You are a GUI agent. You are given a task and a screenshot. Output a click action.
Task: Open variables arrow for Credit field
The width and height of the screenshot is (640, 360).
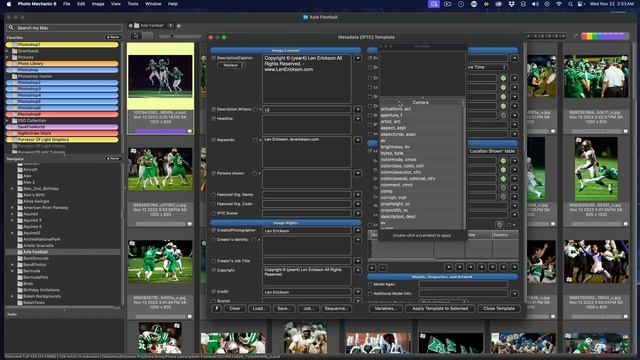[x=358, y=292]
